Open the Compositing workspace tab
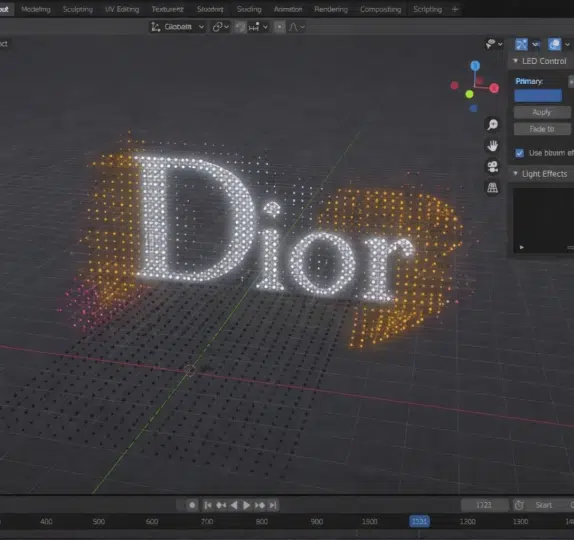This screenshot has height=540, width=574. pos(380,9)
